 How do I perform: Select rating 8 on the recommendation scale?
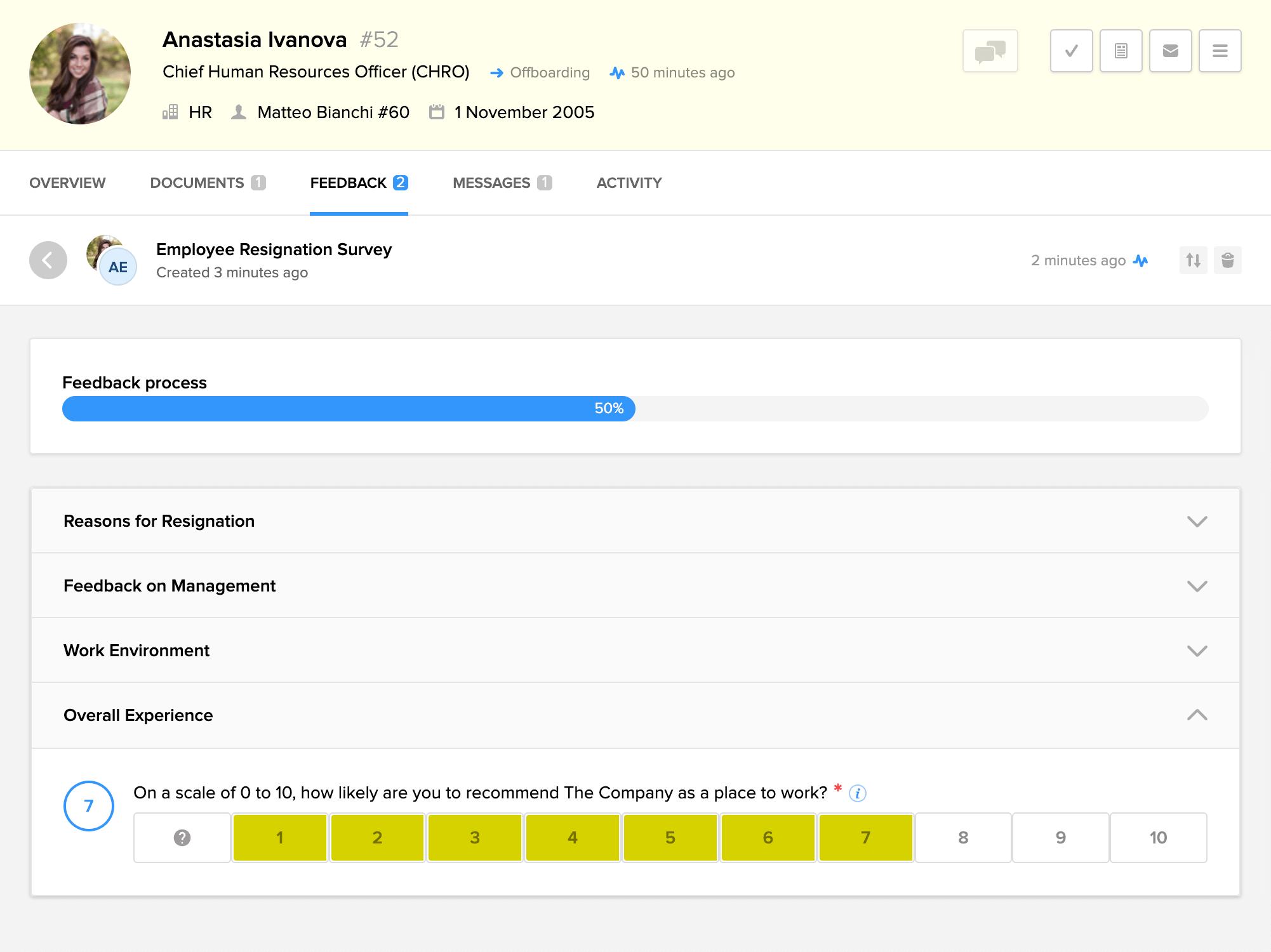(963, 838)
